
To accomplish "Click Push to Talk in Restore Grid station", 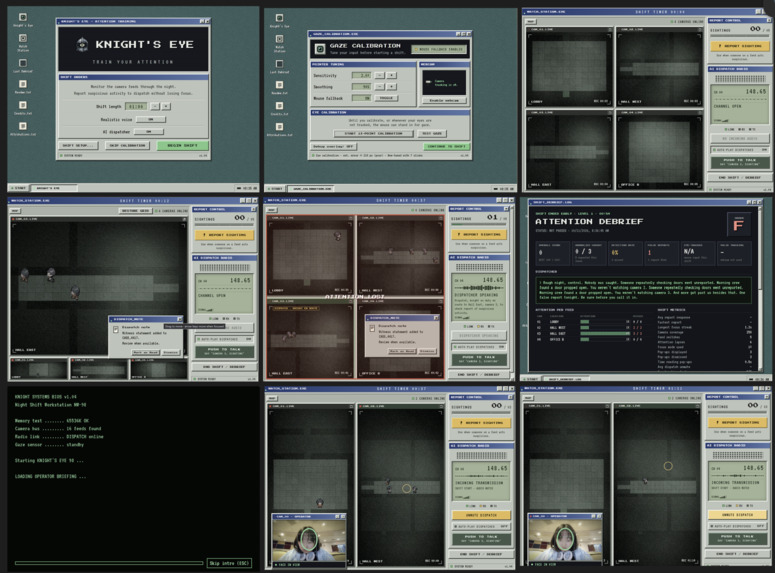I will click(x=225, y=351).
